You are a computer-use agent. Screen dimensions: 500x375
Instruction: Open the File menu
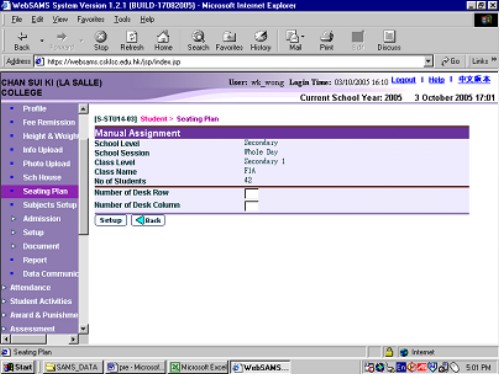(17, 19)
